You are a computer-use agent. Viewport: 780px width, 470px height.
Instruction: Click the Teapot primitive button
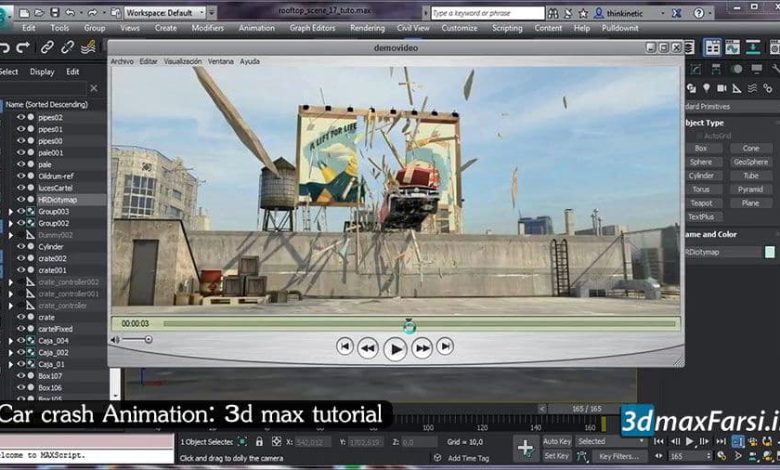(x=701, y=203)
